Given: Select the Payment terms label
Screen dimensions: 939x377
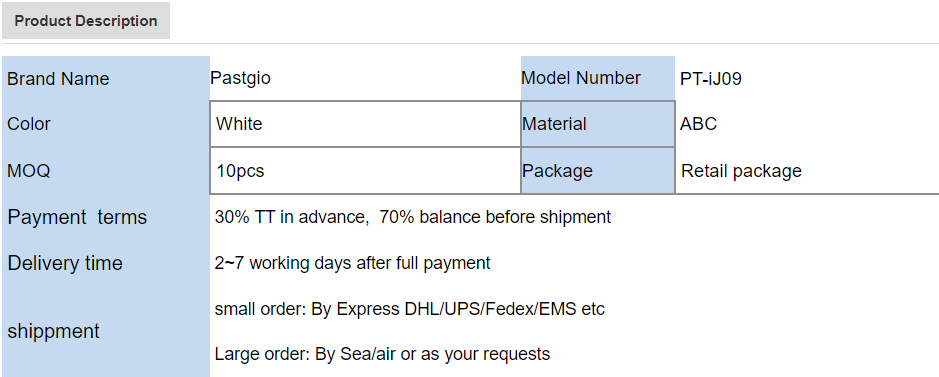Looking at the screenshot, I should coord(77,217).
